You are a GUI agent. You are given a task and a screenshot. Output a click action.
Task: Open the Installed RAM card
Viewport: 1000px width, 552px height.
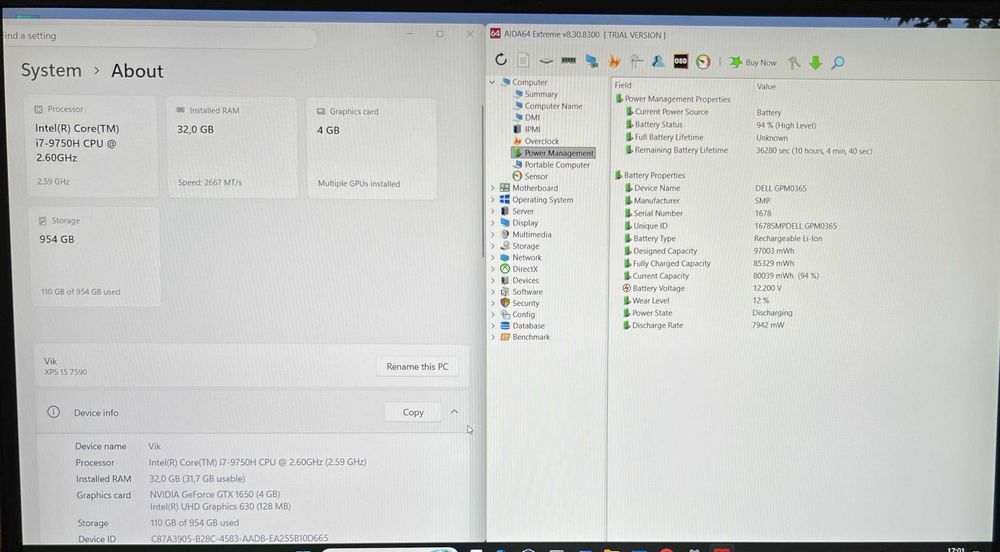pos(232,147)
